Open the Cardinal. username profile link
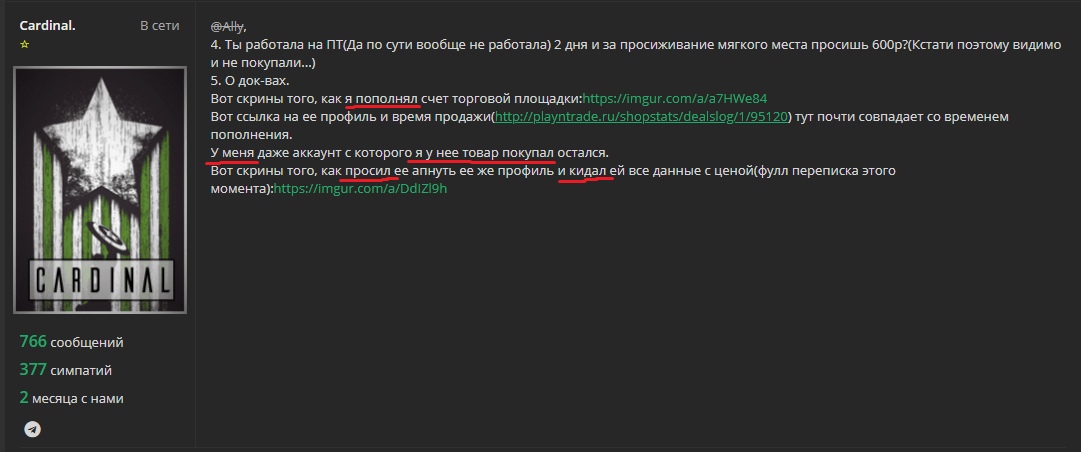 (48, 25)
